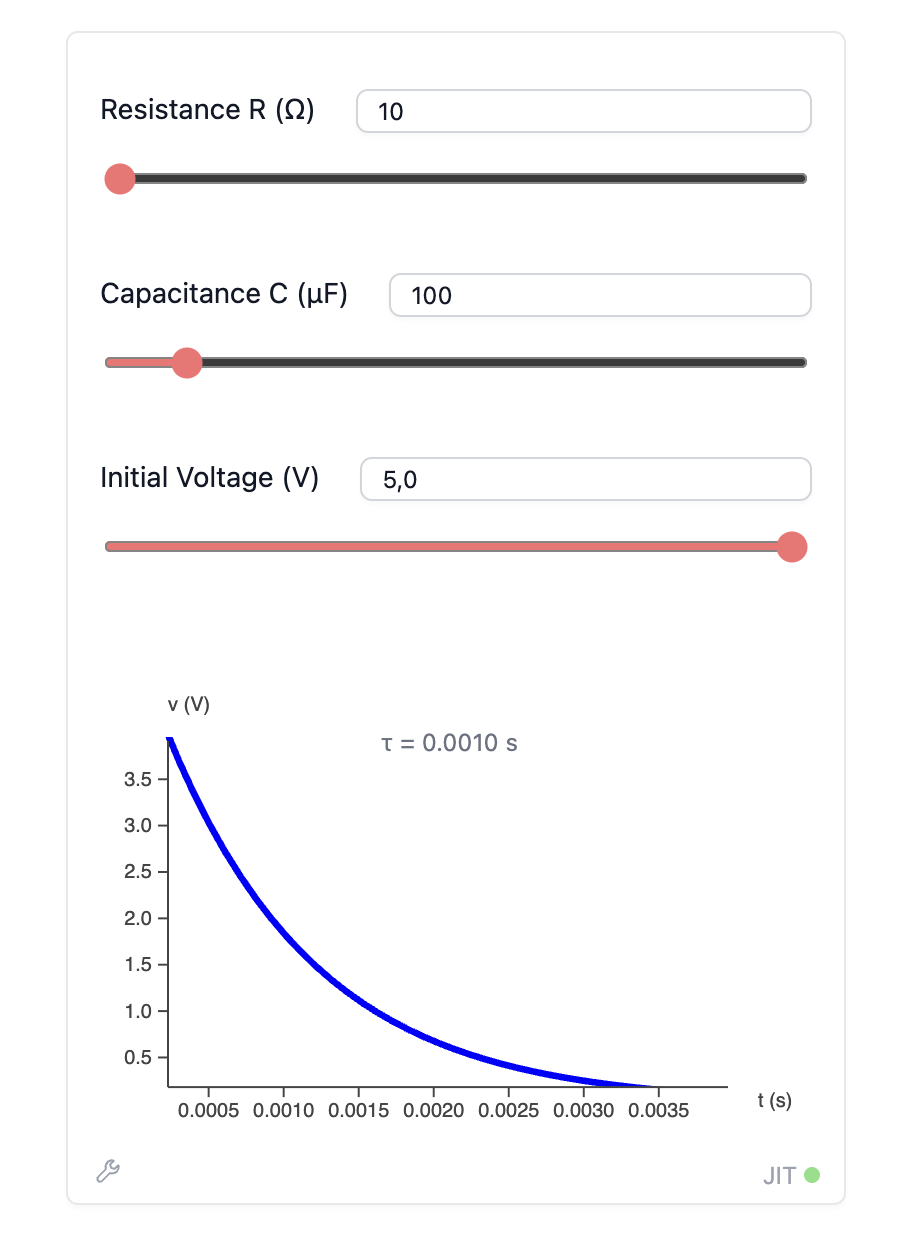Focus the Capacitance C input field

pos(600,295)
